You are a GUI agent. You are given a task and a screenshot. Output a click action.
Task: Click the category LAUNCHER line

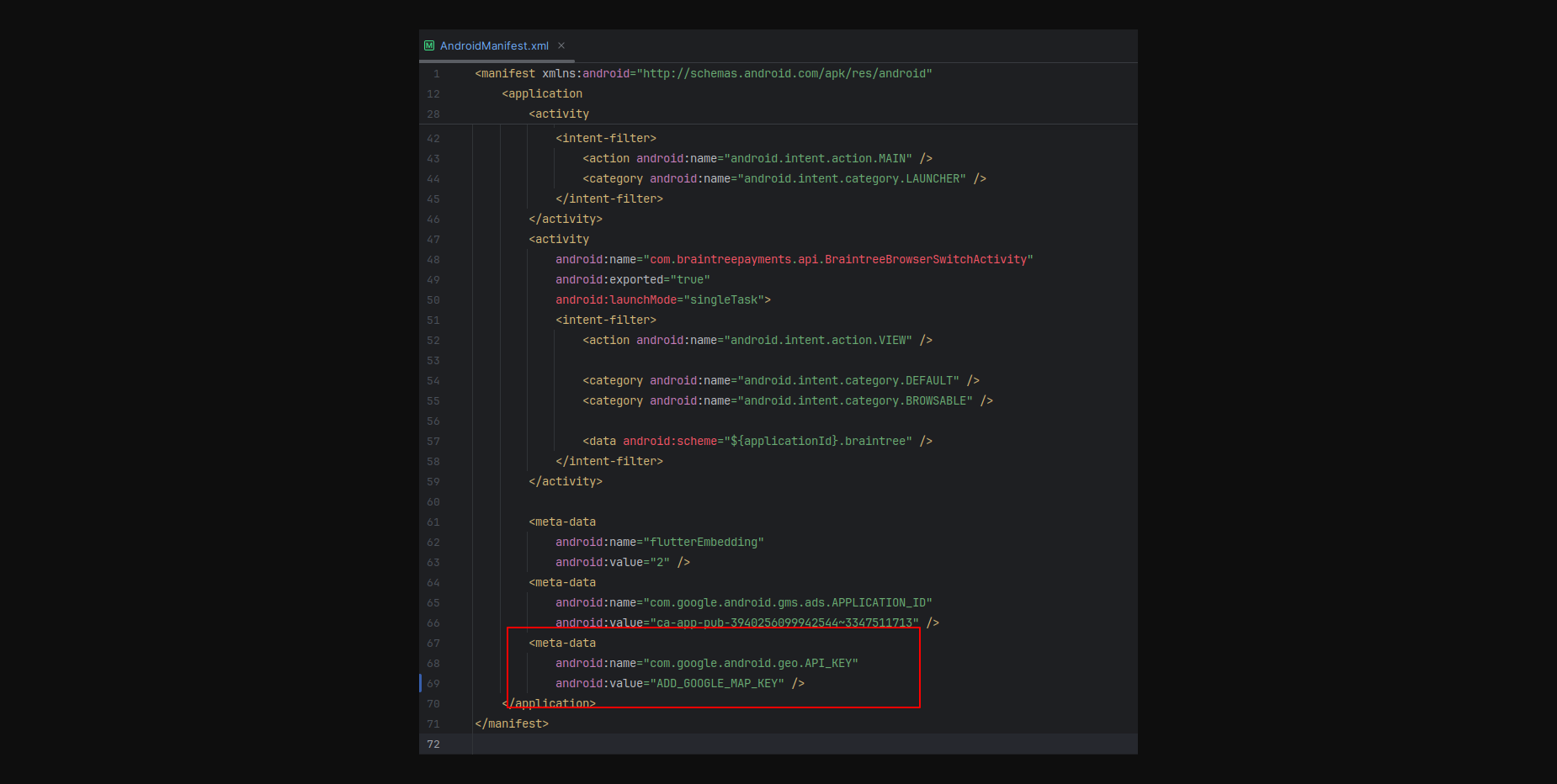tap(784, 179)
